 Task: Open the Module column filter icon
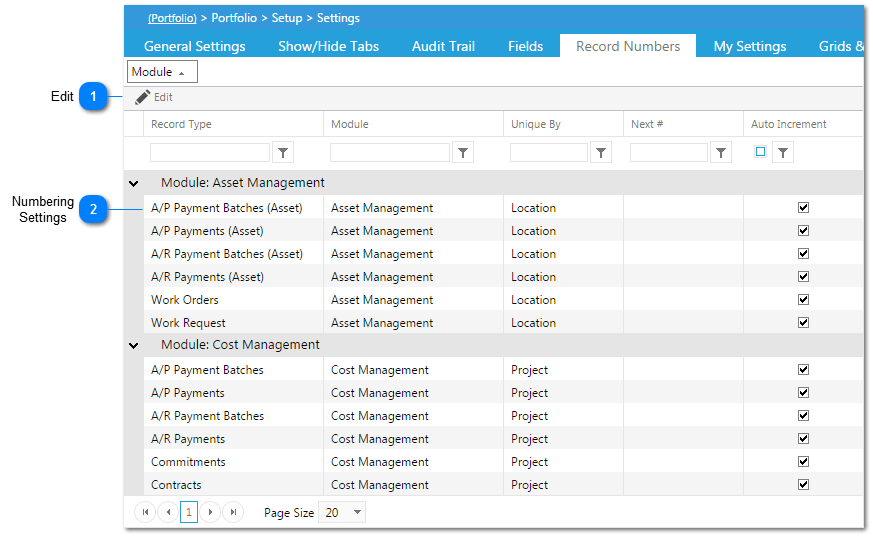coord(463,153)
